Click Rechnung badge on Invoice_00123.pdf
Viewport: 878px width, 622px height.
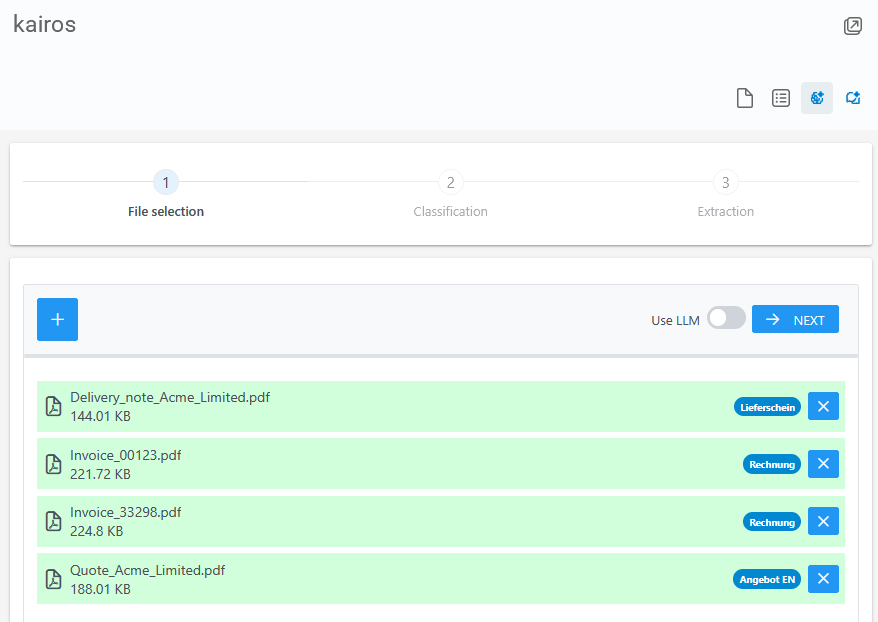772,464
